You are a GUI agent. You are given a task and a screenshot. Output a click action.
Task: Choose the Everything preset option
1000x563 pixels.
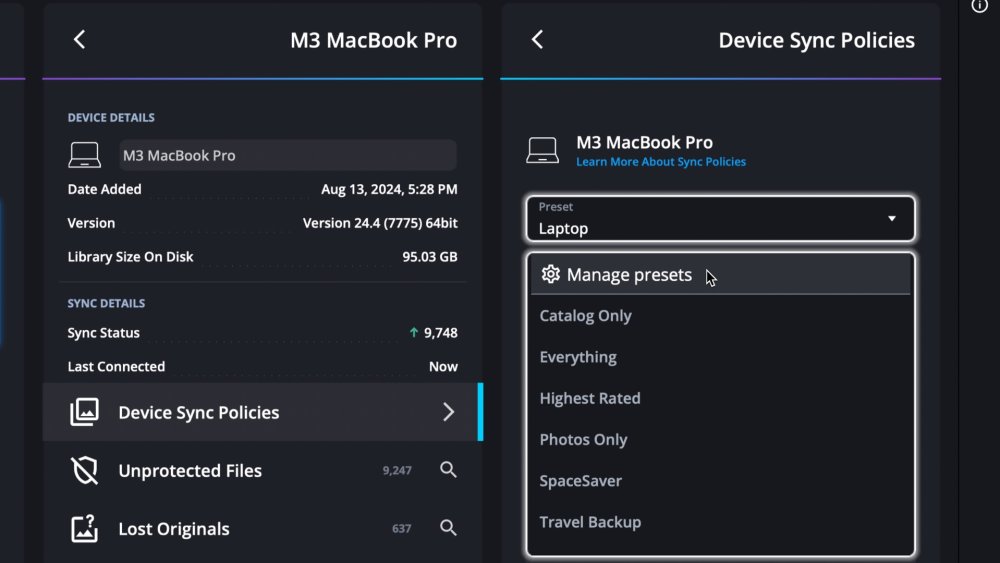[x=578, y=357]
